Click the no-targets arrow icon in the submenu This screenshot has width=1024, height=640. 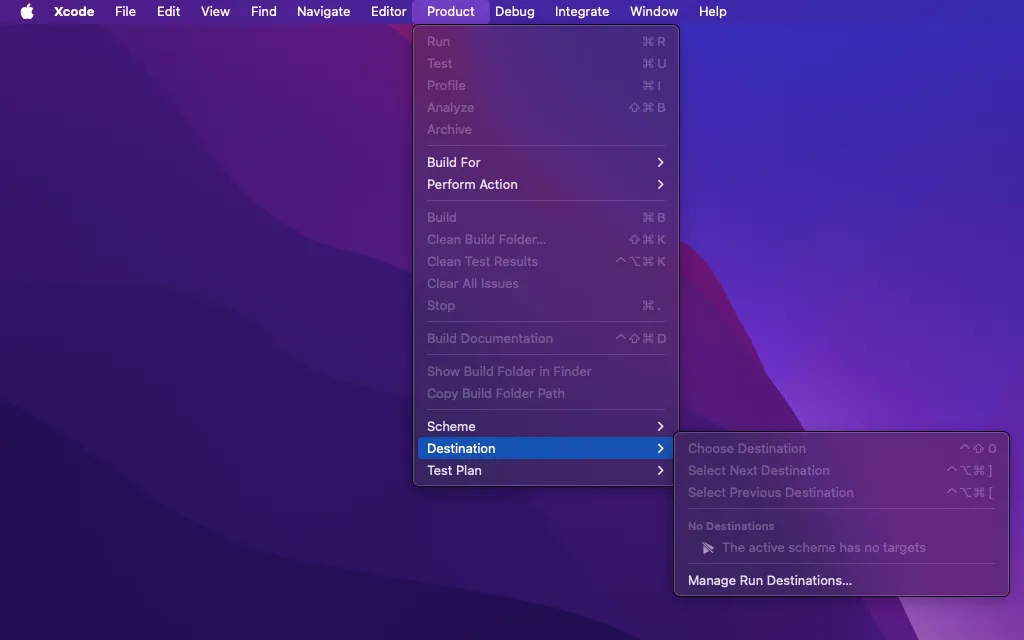tap(707, 548)
